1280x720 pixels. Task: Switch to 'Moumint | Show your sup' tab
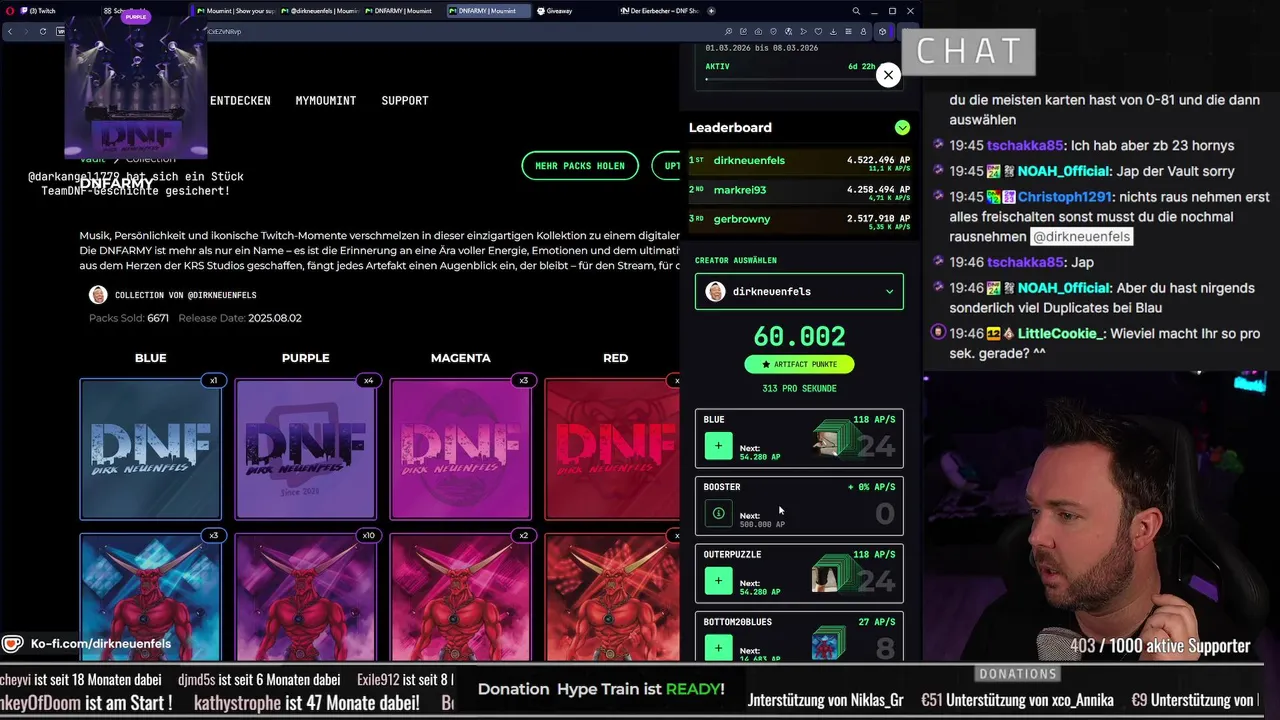pyautogui.click(x=236, y=11)
